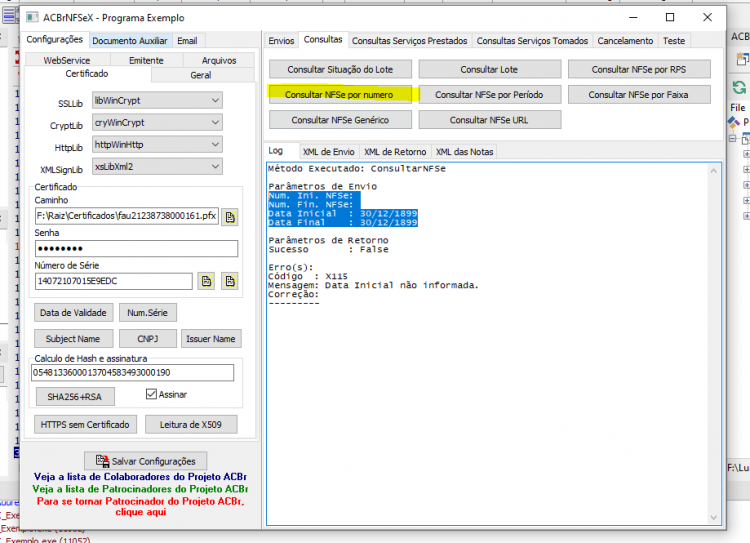The height and width of the screenshot is (543, 750).
Task: Switch to the XML de Retorno tab
Action: tap(395, 152)
